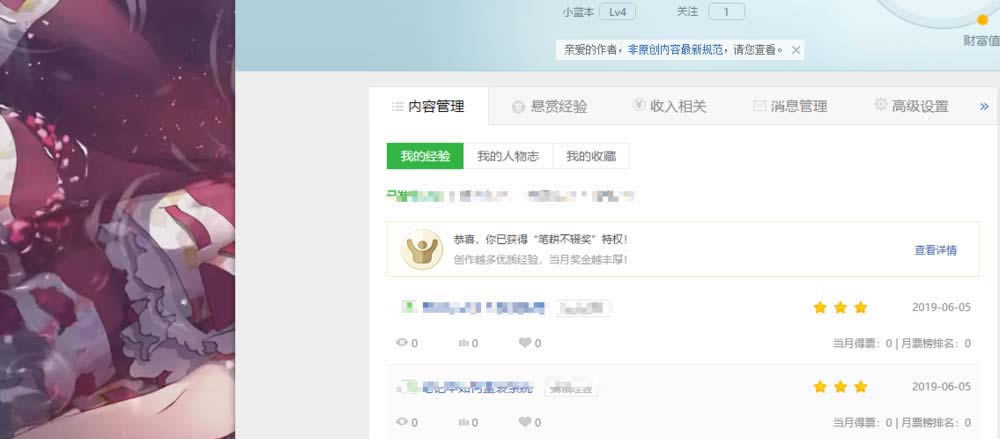Expand more tabs with the » arrow

click(984, 106)
